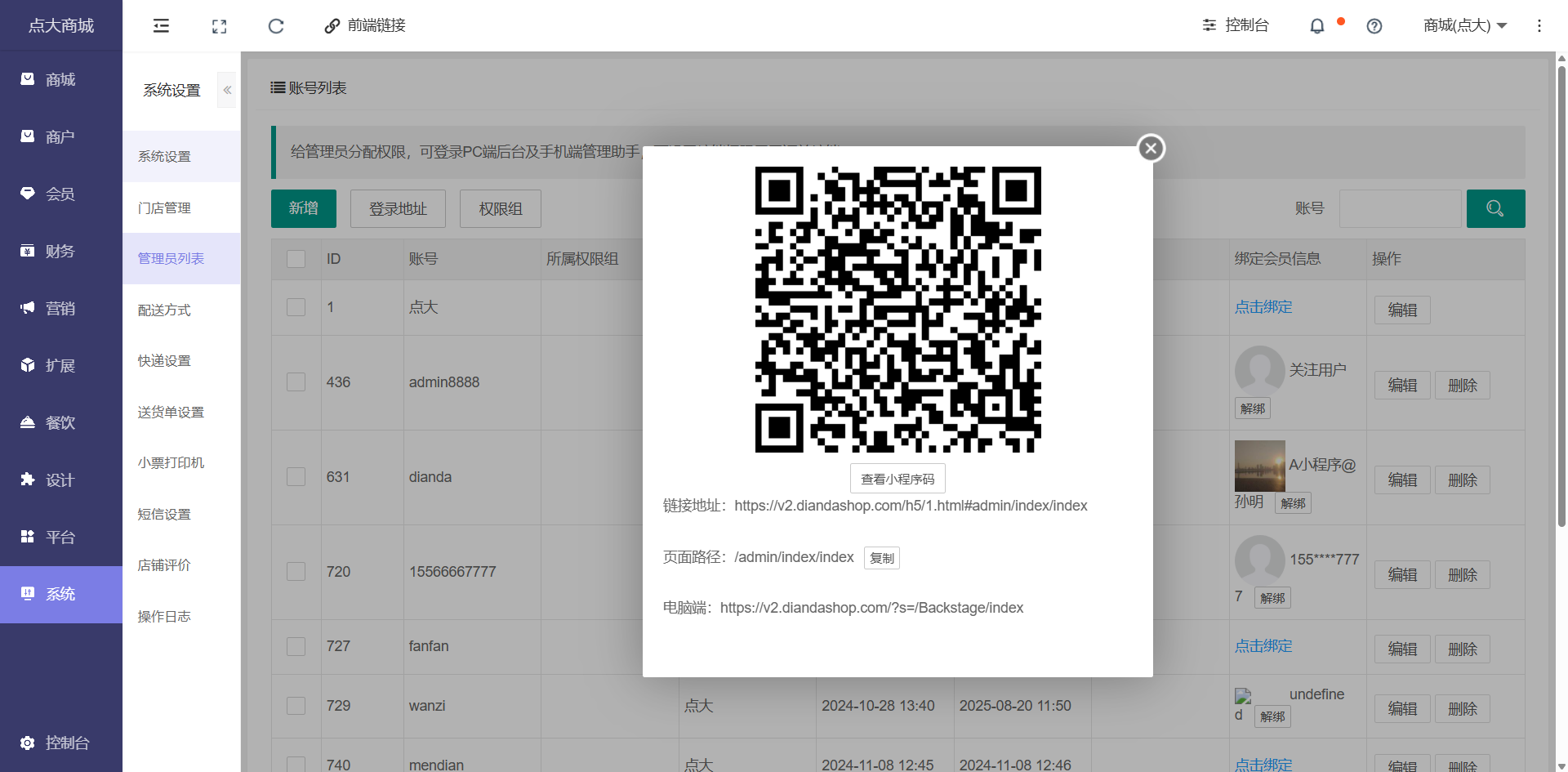Collapse the 系统设置 submenu panel
This screenshot has width=1568, height=772.
(227, 90)
